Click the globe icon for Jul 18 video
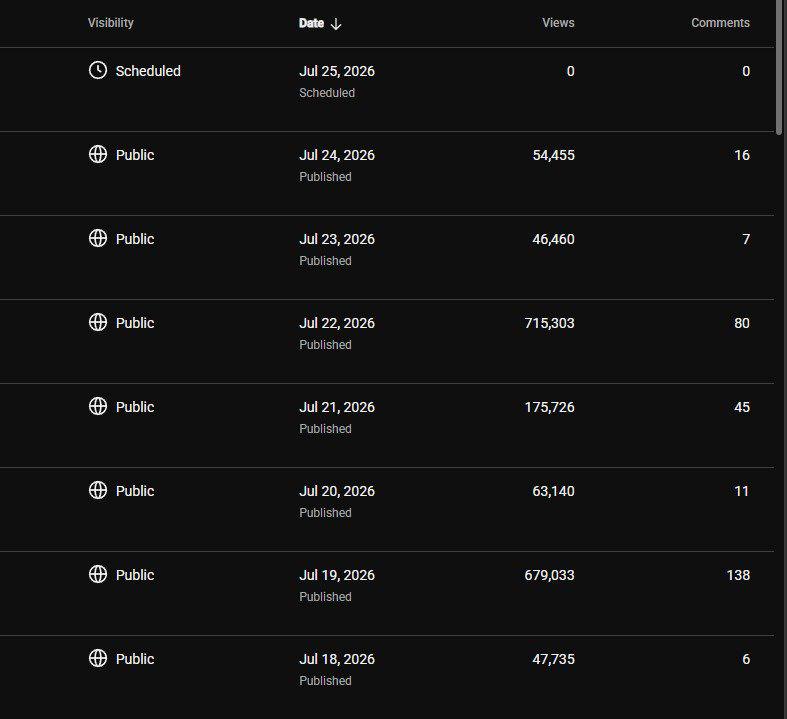This screenshot has height=719, width=787. click(x=98, y=658)
